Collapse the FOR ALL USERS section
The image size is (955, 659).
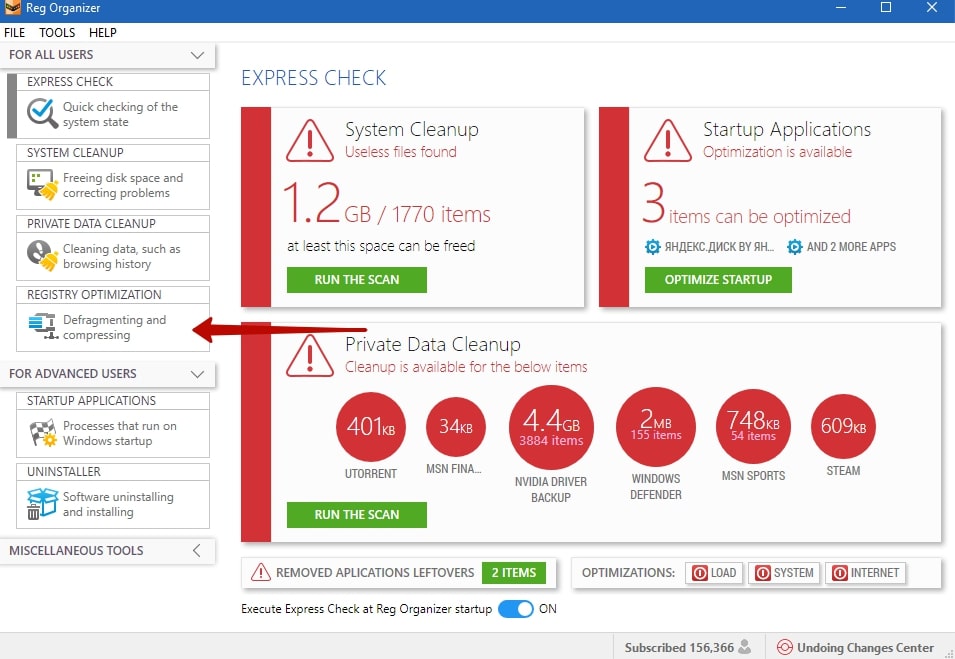point(197,55)
